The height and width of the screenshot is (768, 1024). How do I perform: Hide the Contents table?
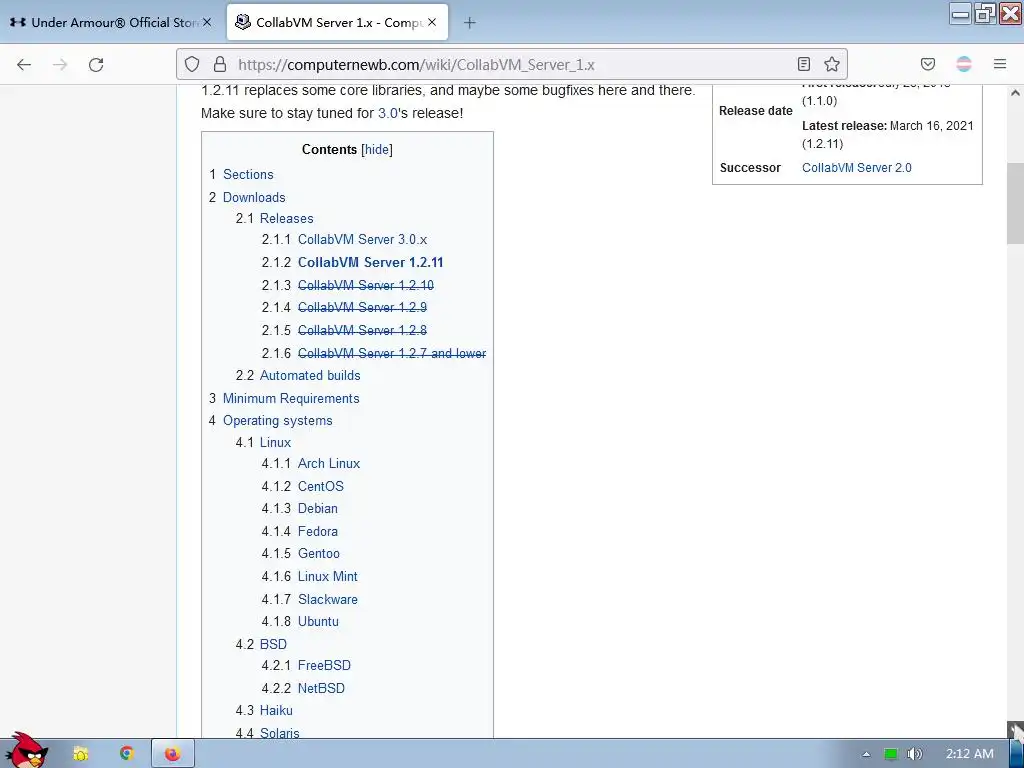tap(377, 149)
